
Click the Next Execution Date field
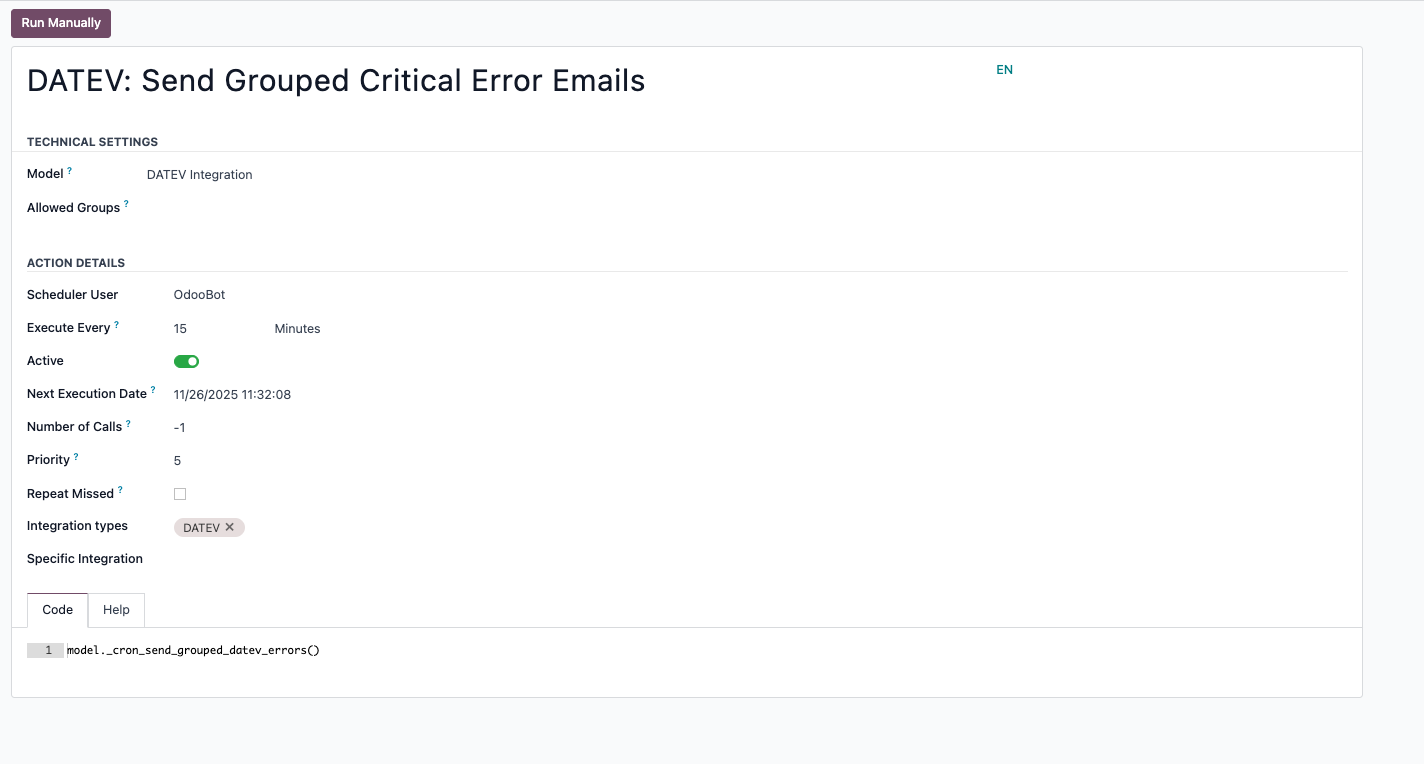click(x=232, y=395)
